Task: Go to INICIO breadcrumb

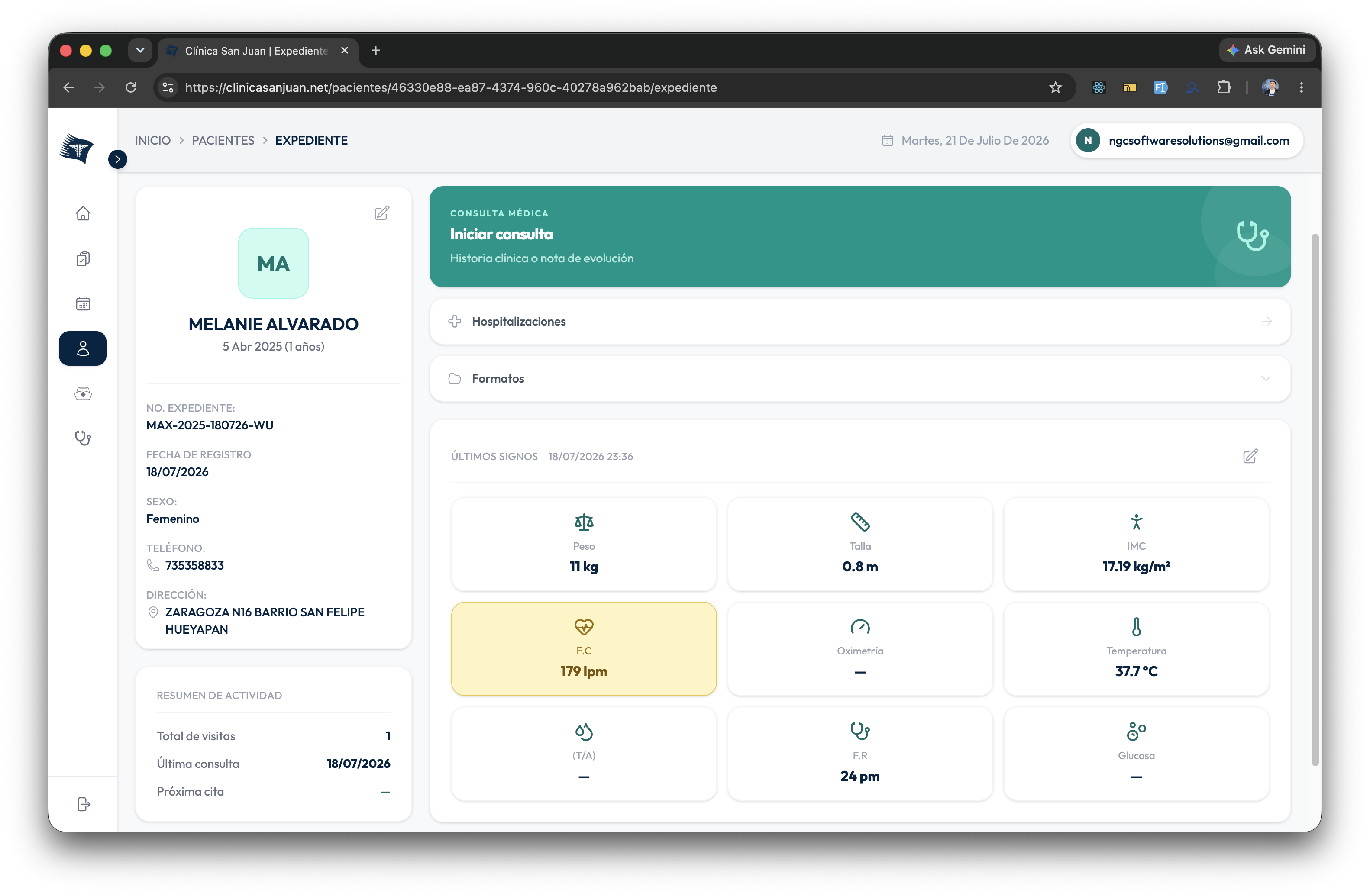Action: [x=152, y=140]
